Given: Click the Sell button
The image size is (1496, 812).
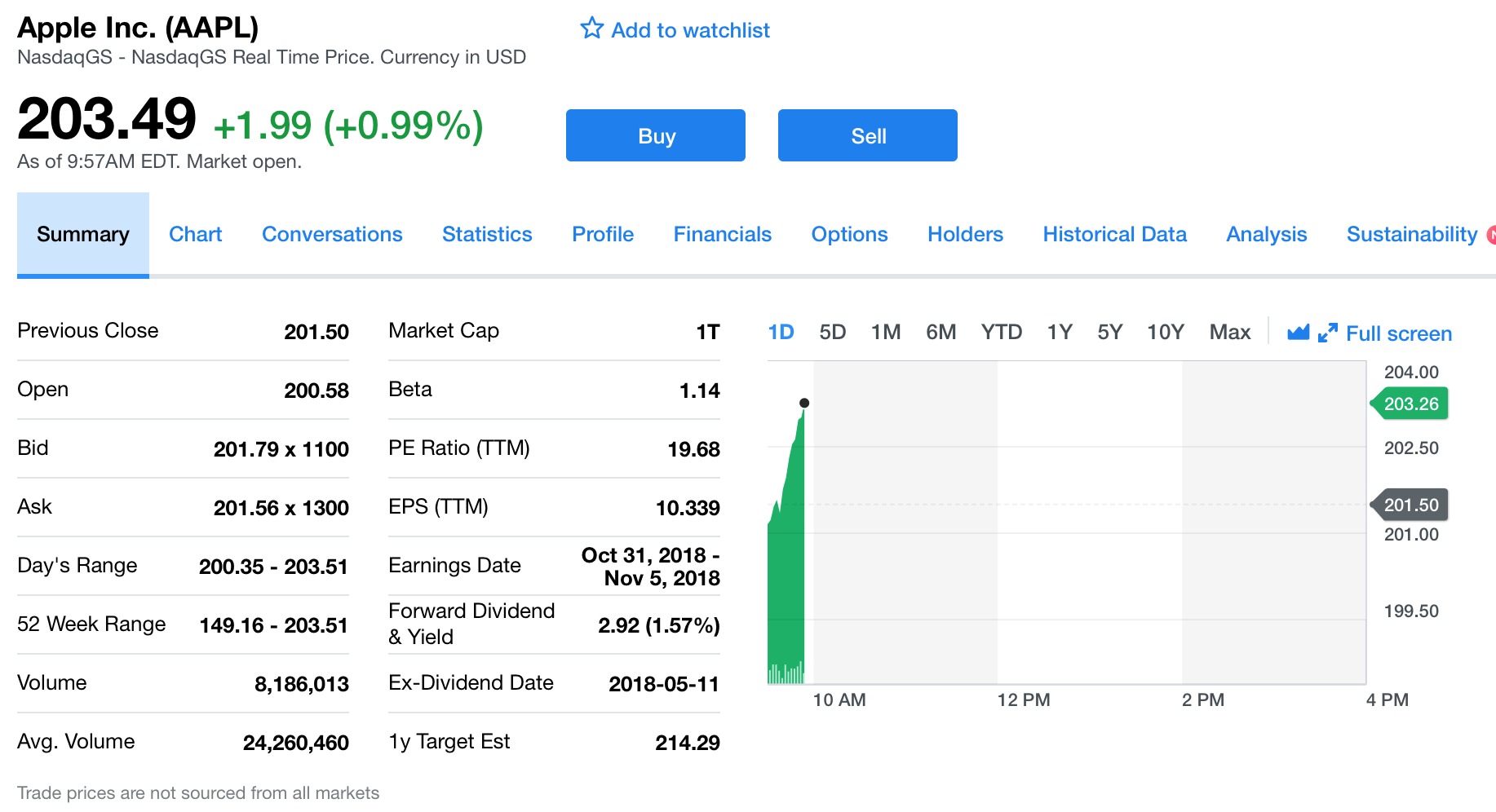Looking at the screenshot, I should (x=868, y=135).
